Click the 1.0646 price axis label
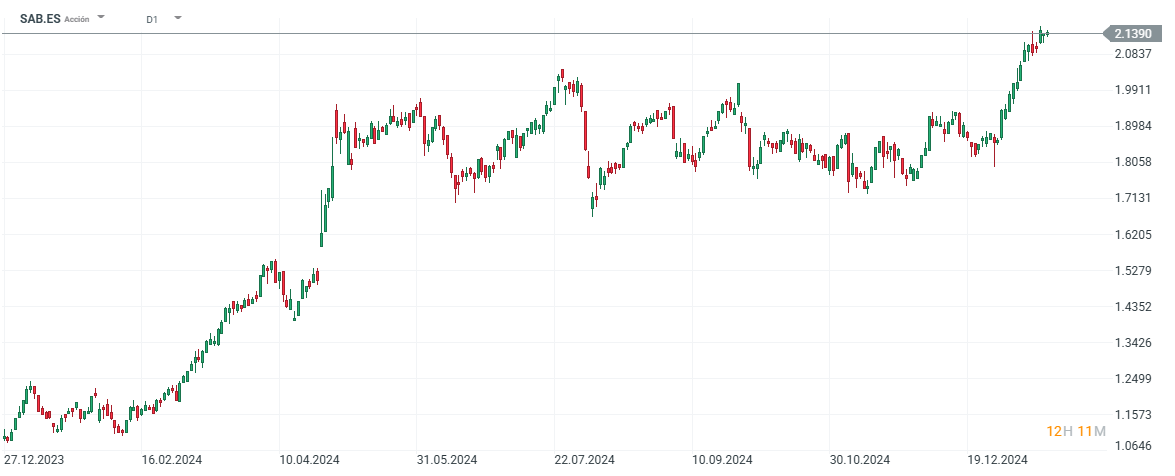 (1134, 446)
